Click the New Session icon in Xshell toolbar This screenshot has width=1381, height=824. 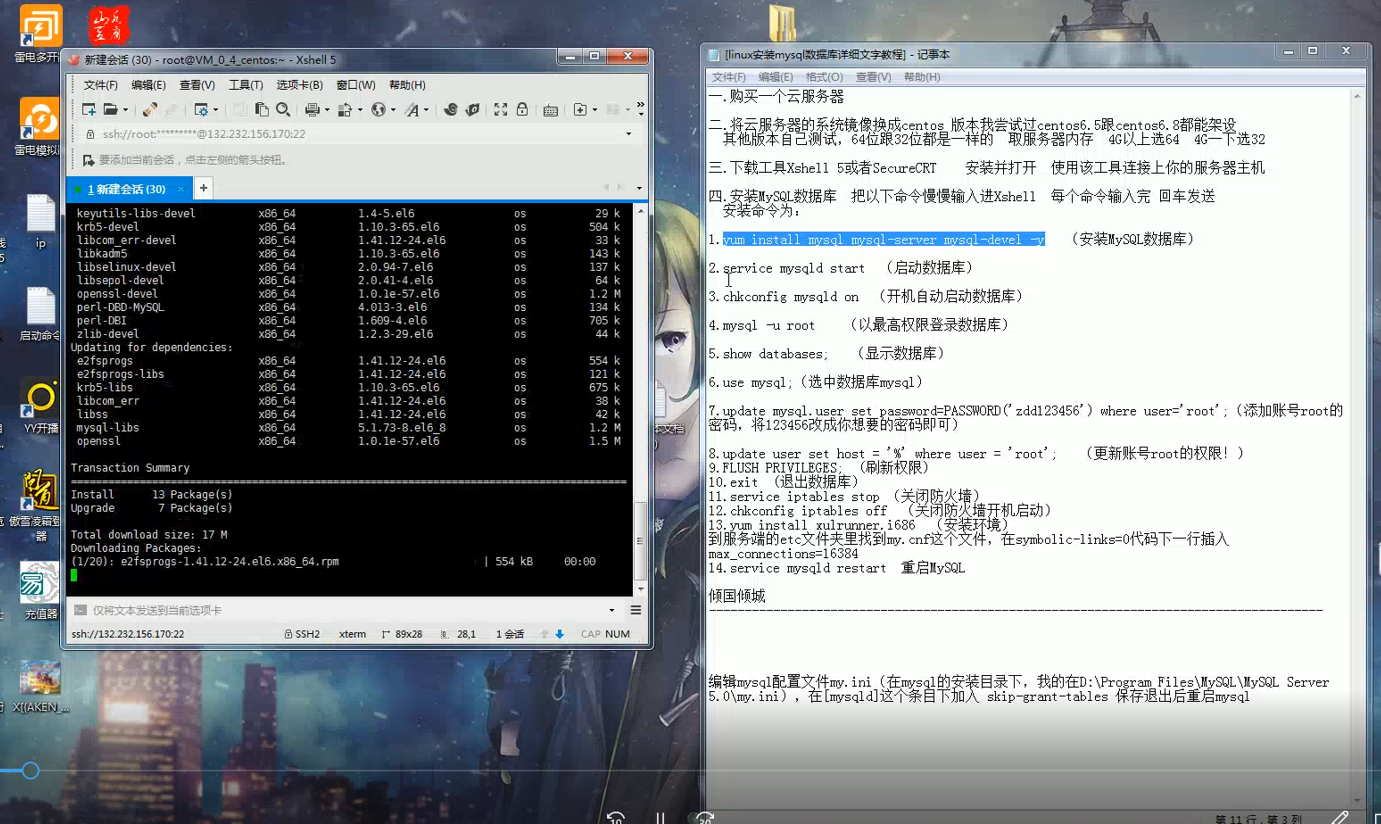pos(89,110)
